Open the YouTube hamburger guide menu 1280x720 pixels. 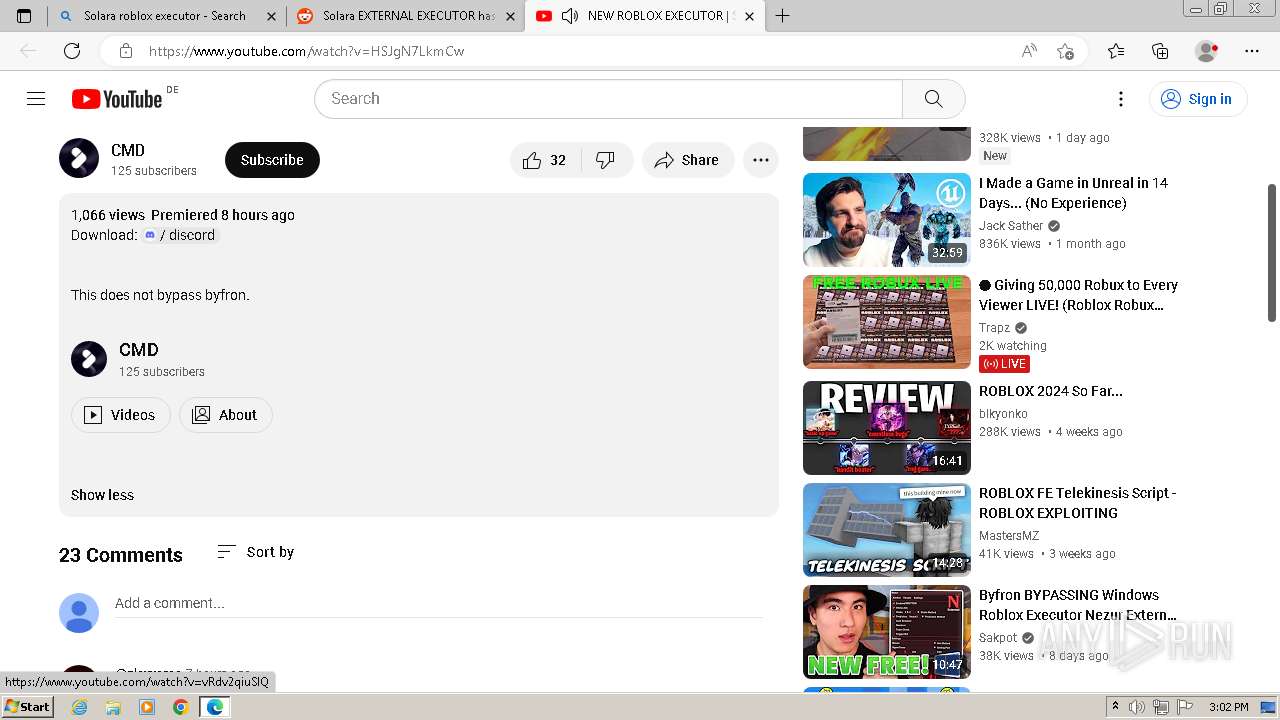[36, 98]
